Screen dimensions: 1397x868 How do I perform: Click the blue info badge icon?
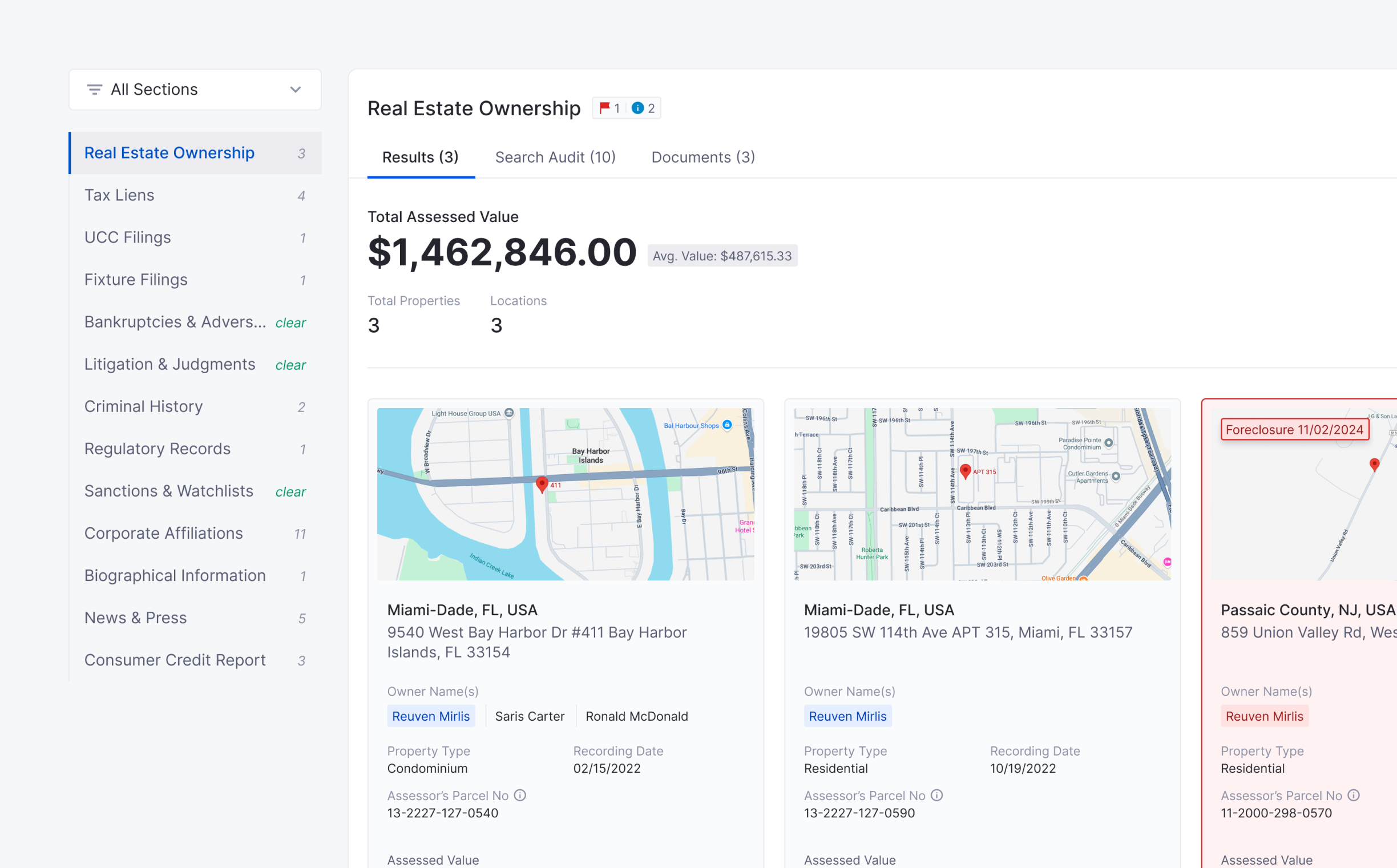point(637,108)
